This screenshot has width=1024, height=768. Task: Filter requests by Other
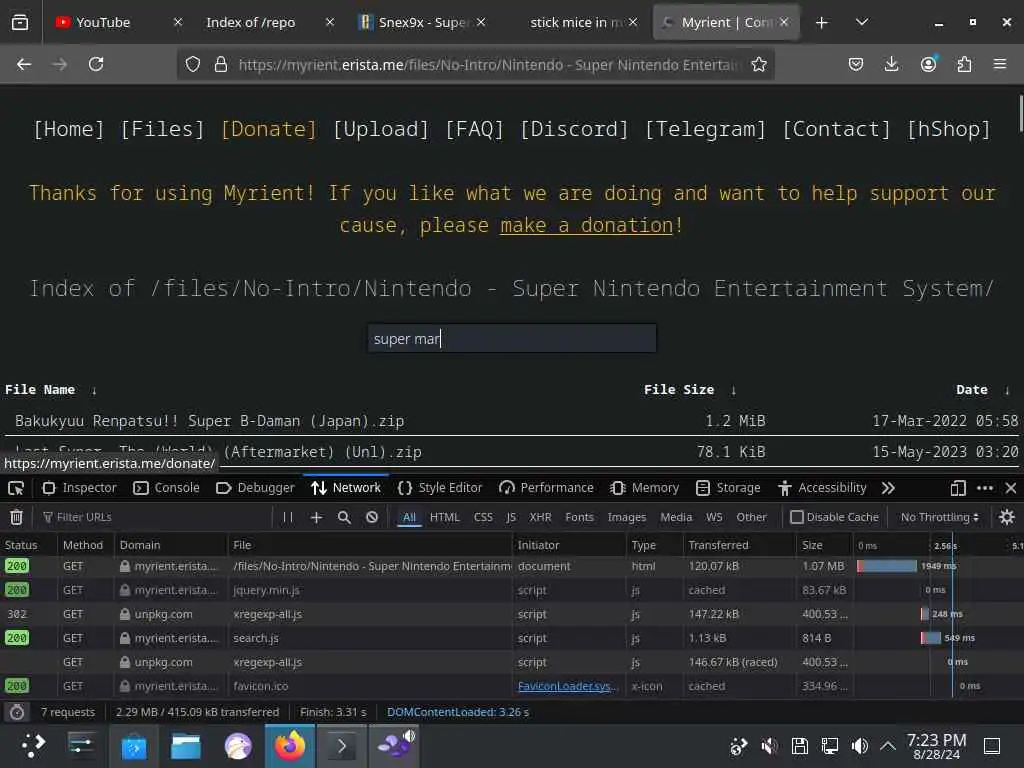751,517
